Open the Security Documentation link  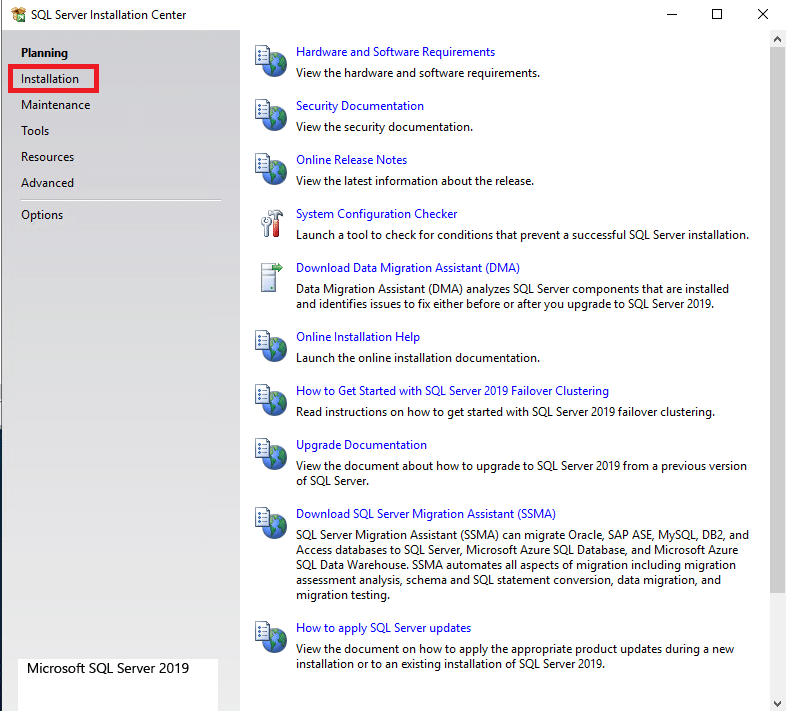(359, 106)
